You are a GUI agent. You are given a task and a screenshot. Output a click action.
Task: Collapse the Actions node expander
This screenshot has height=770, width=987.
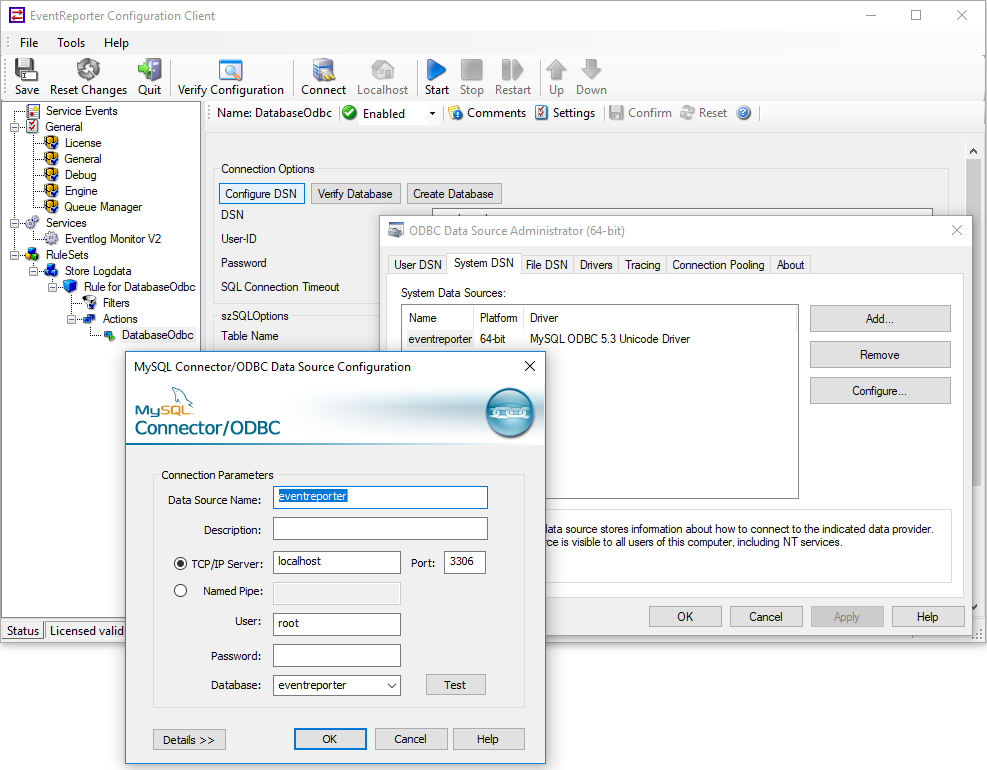[71, 319]
